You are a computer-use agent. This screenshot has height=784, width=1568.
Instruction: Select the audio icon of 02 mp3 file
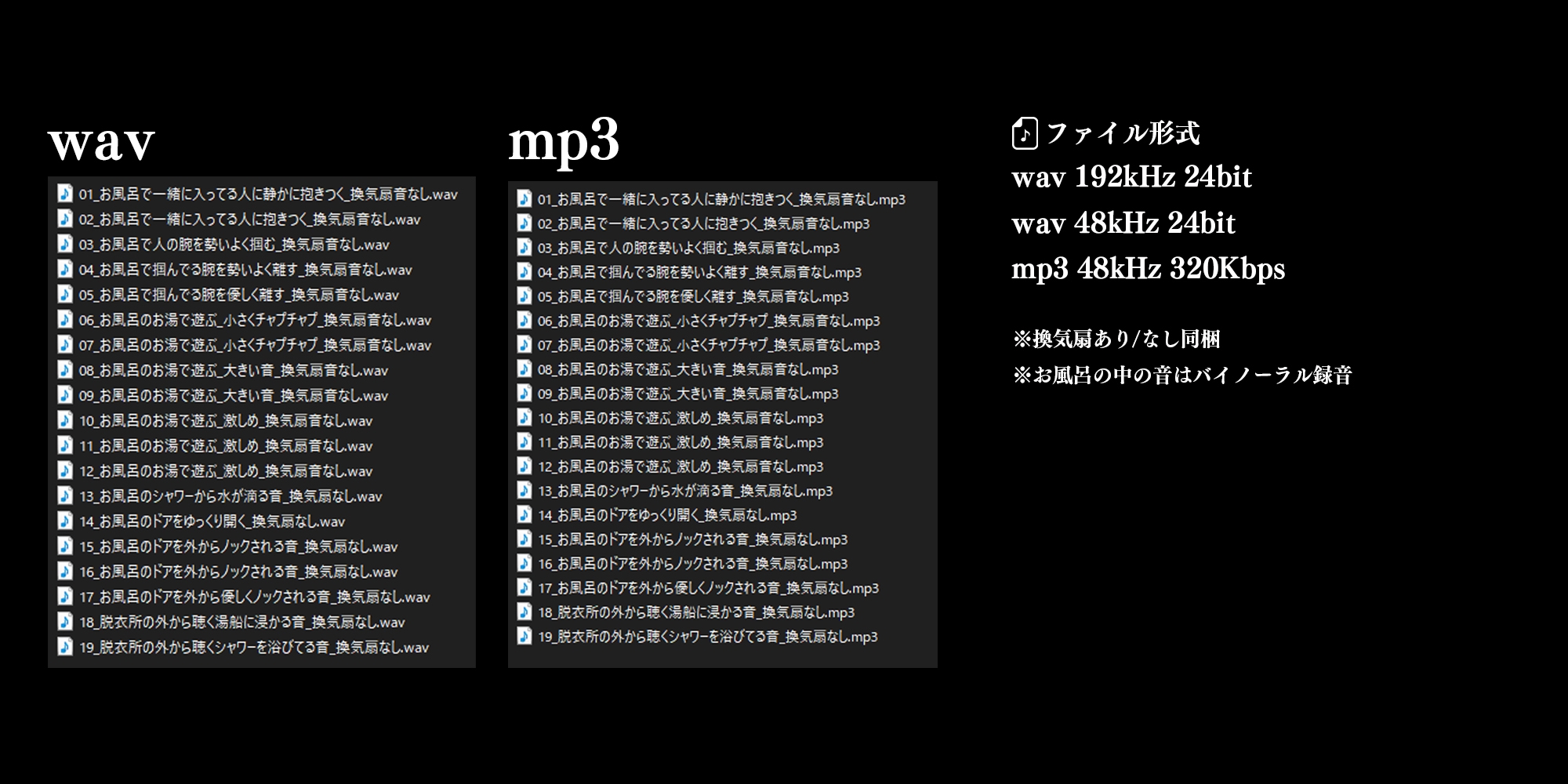pyautogui.click(x=524, y=223)
